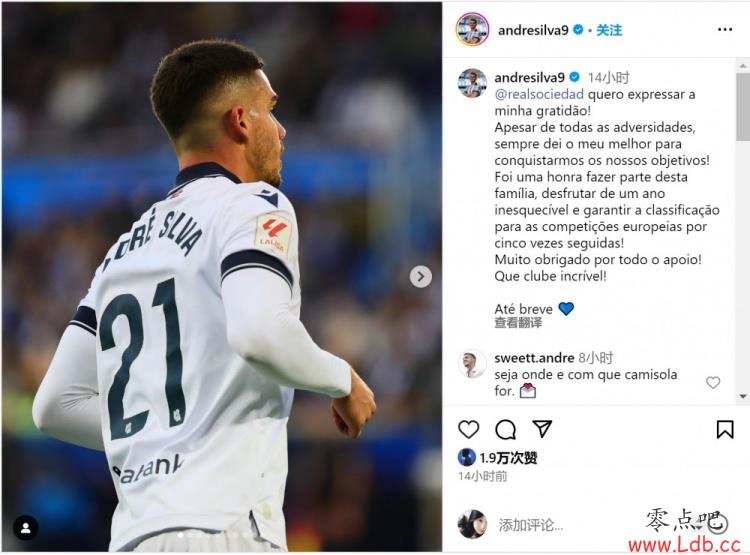
Task: View the 1.9万次赞 likes list
Action: 508,457
